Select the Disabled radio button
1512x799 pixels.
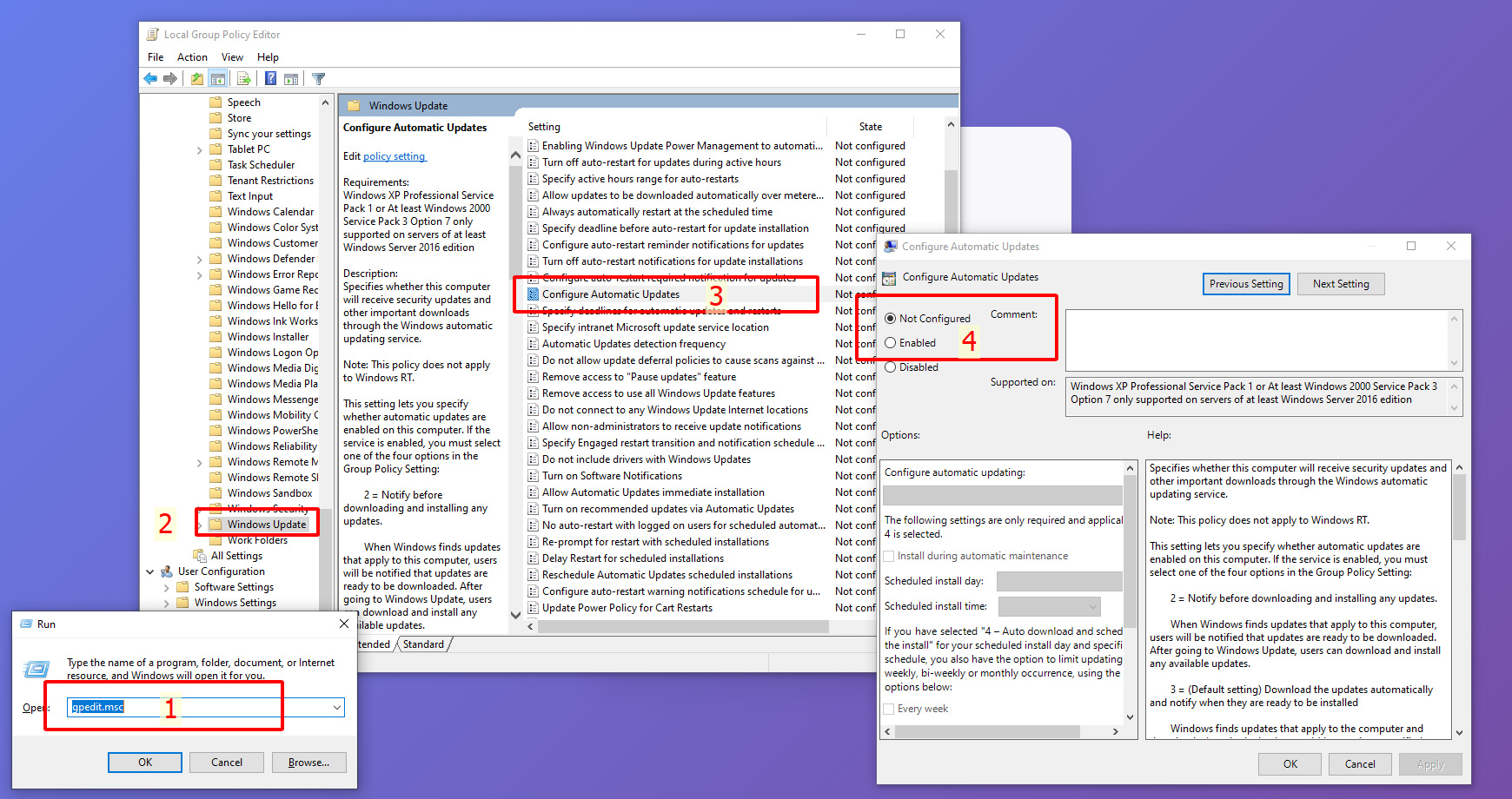pos(890,367)
